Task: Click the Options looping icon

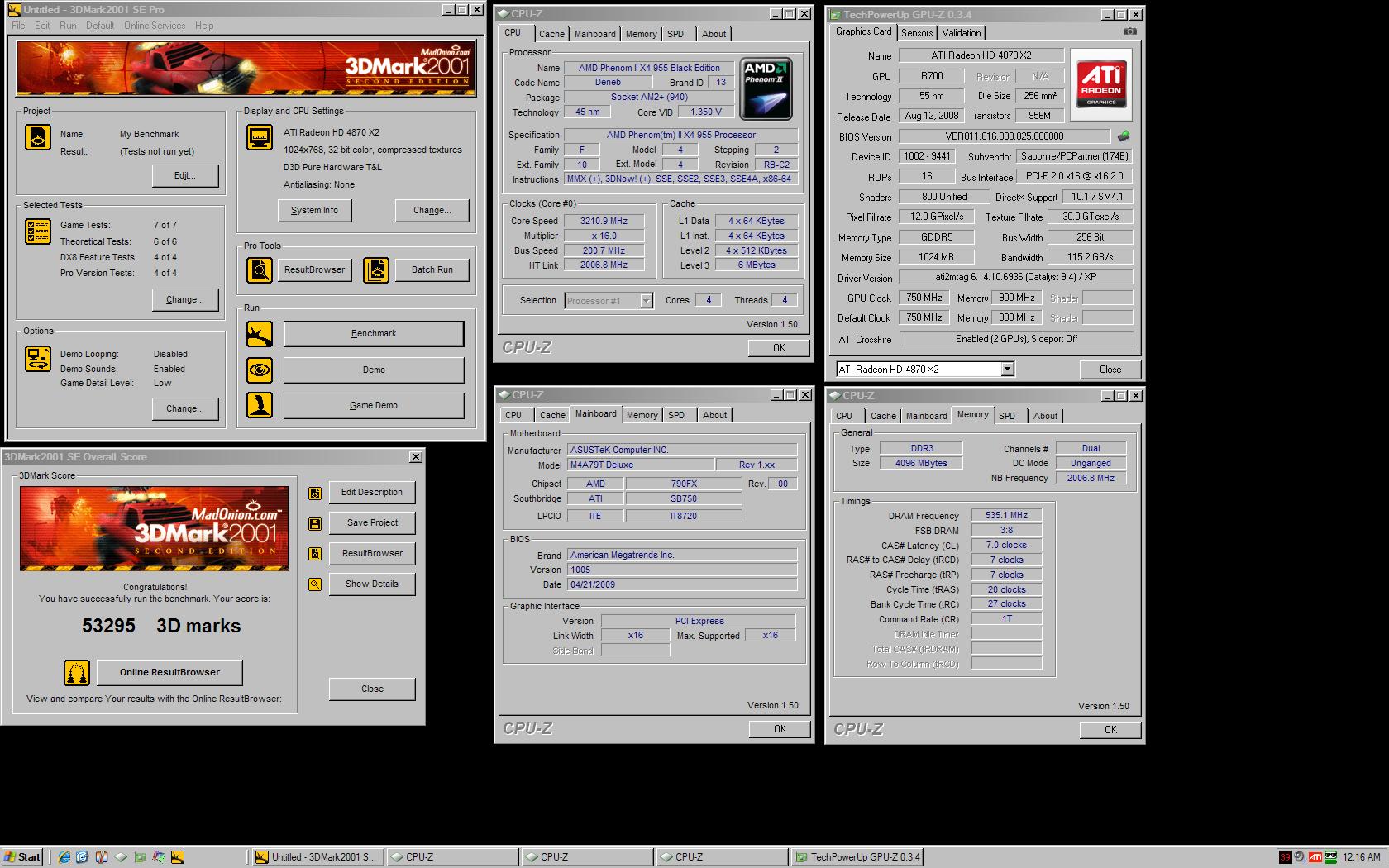Action: [38, 359]
